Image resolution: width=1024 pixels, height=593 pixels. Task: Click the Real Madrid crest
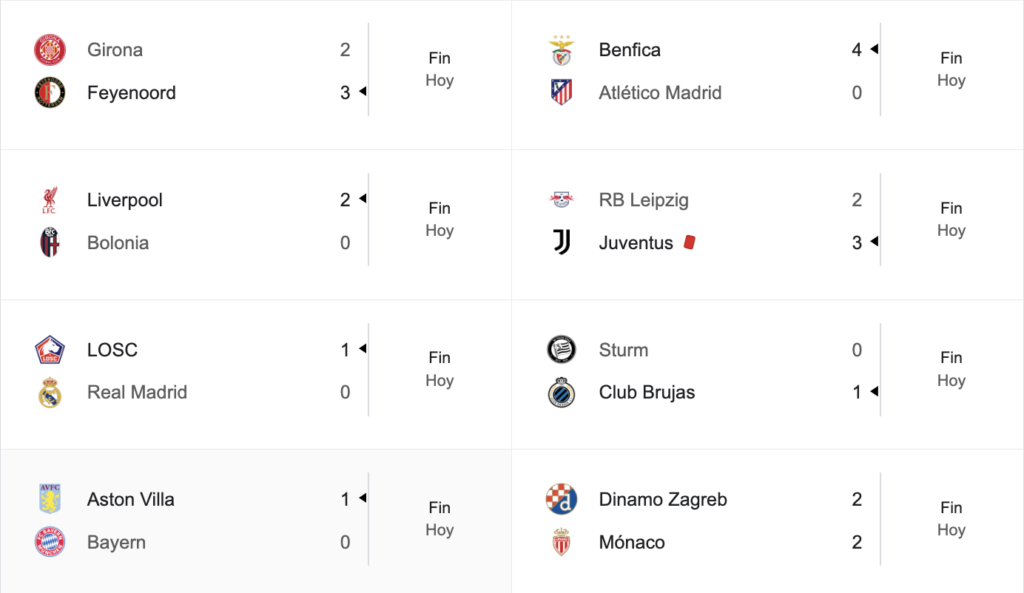coord(50,393)
